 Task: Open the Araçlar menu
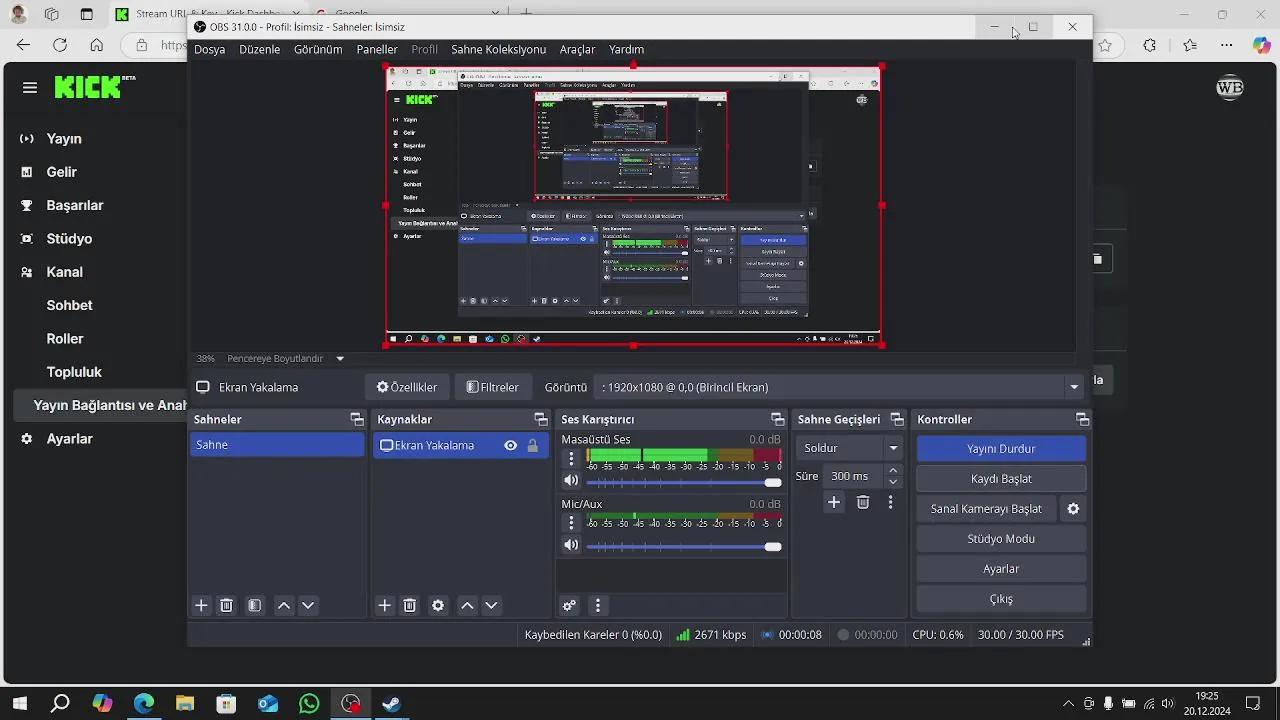point(577,49)
